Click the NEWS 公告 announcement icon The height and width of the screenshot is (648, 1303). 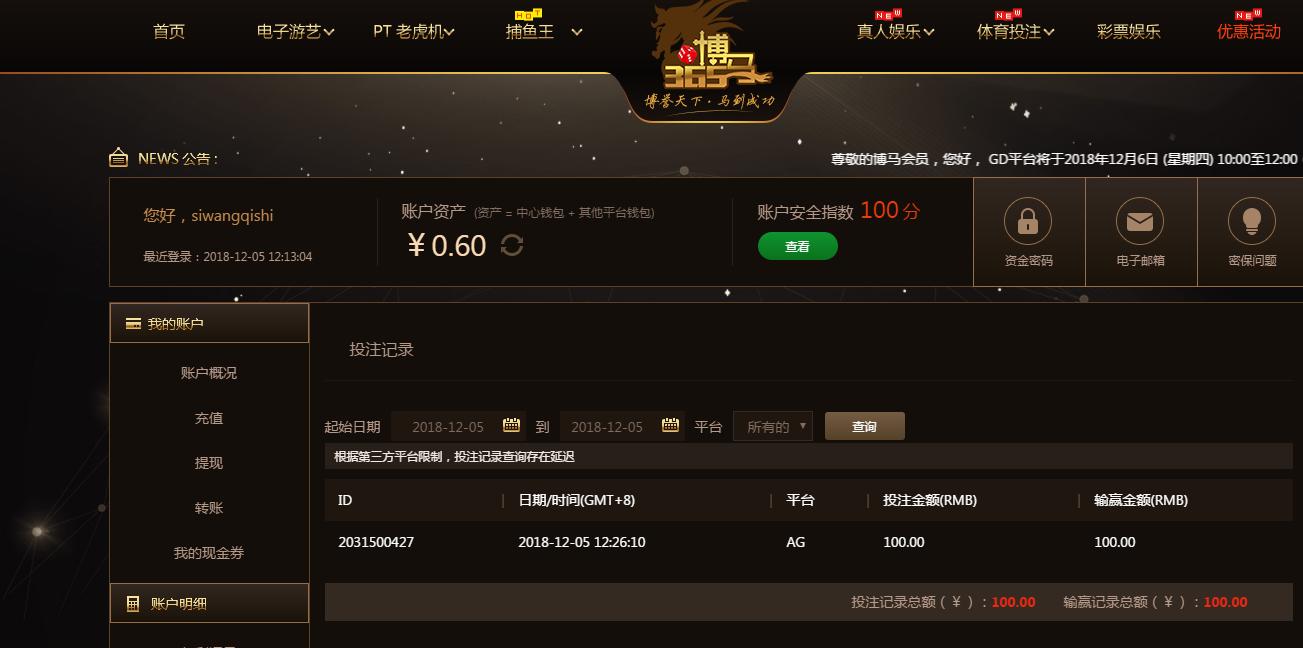[x=118, y=158]
